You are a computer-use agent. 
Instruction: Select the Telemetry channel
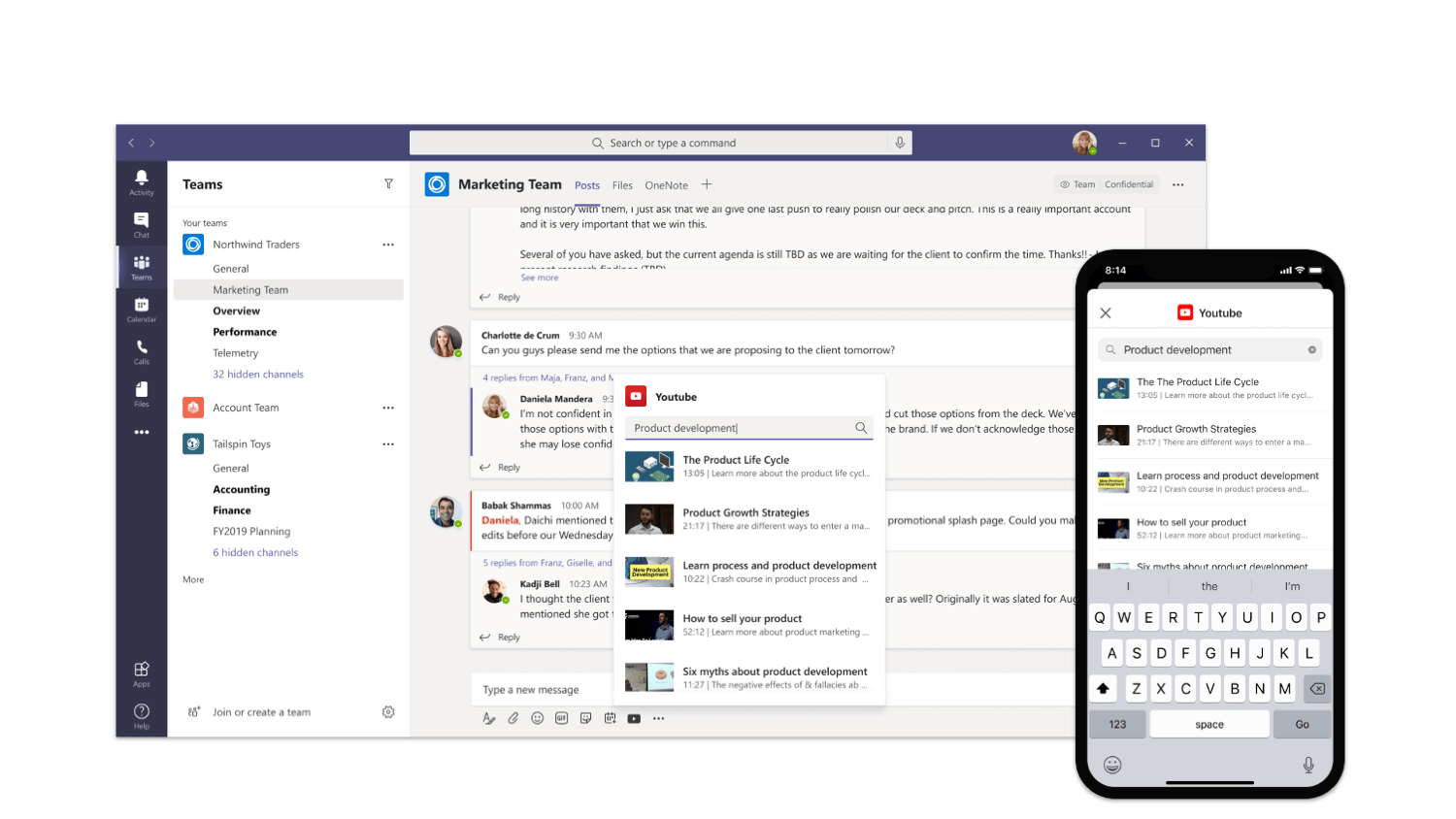click(236, 353)
